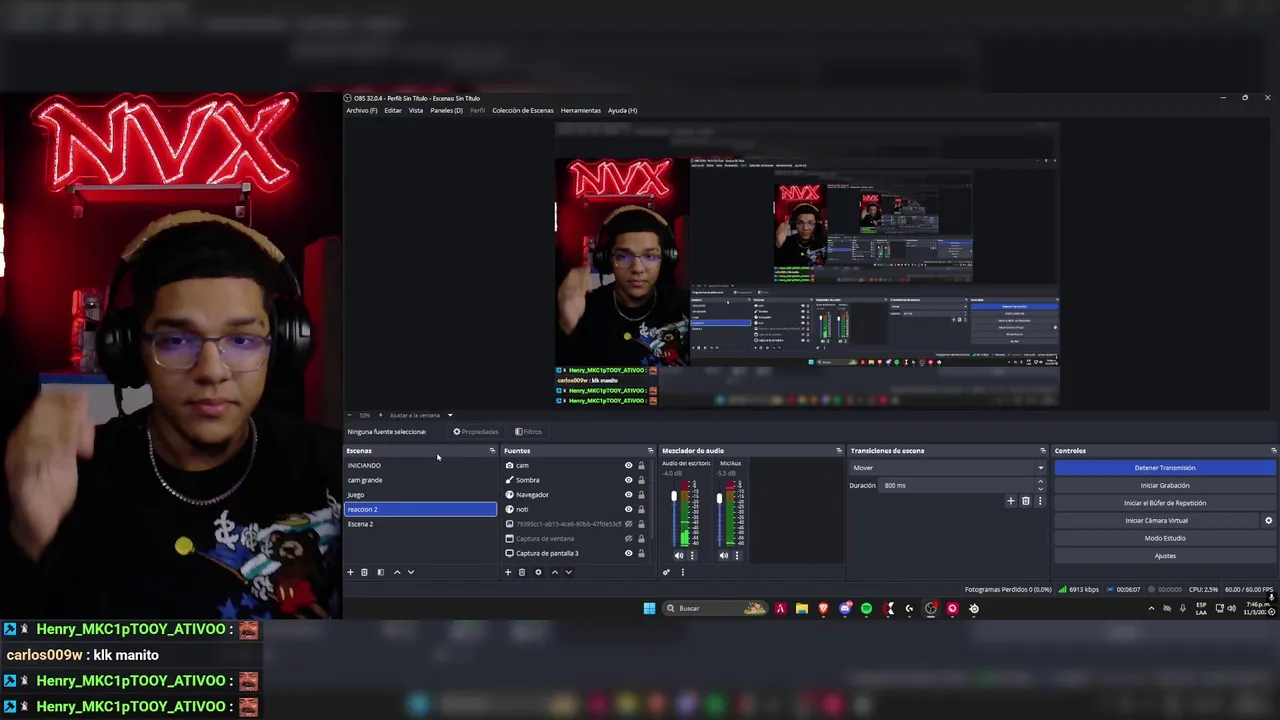Open Audio del escritorio options dots

pyautogui.click(x=691, y=555)
